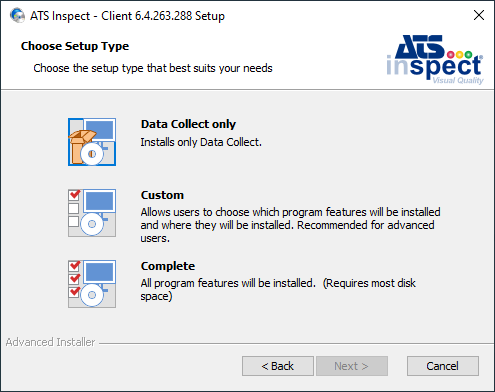Click the "Choose Setup Type" heading
495x392 pixels.
click(x=75, y=46)
